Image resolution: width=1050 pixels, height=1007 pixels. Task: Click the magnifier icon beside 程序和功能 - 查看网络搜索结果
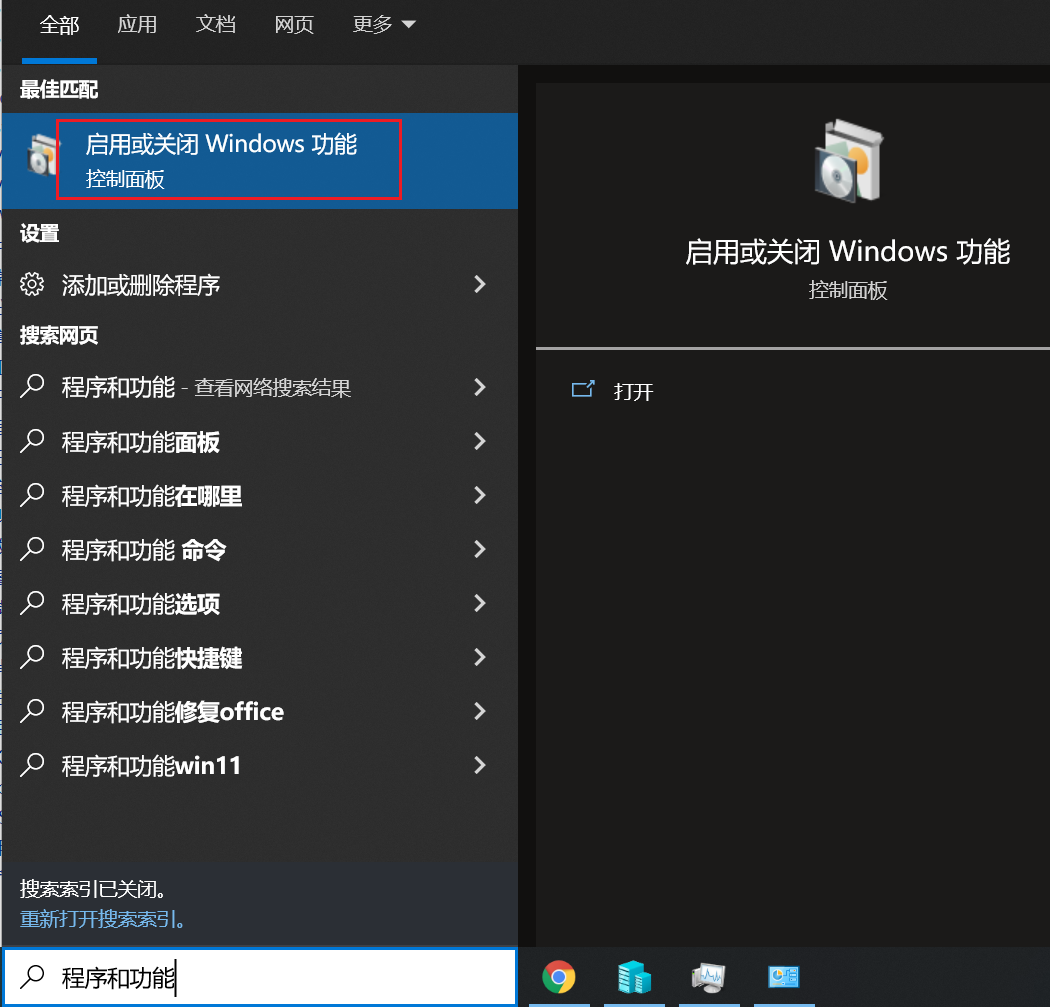32,387
